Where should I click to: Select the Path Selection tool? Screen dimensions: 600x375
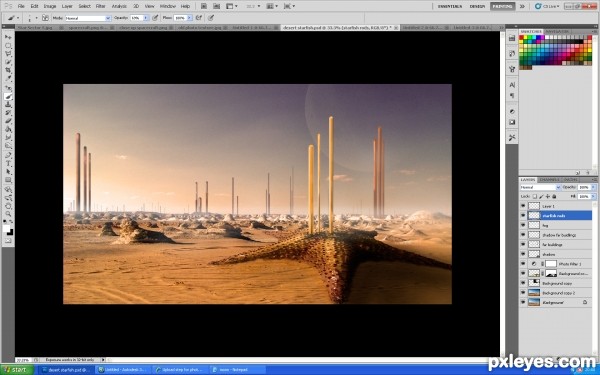click(8, 172)
